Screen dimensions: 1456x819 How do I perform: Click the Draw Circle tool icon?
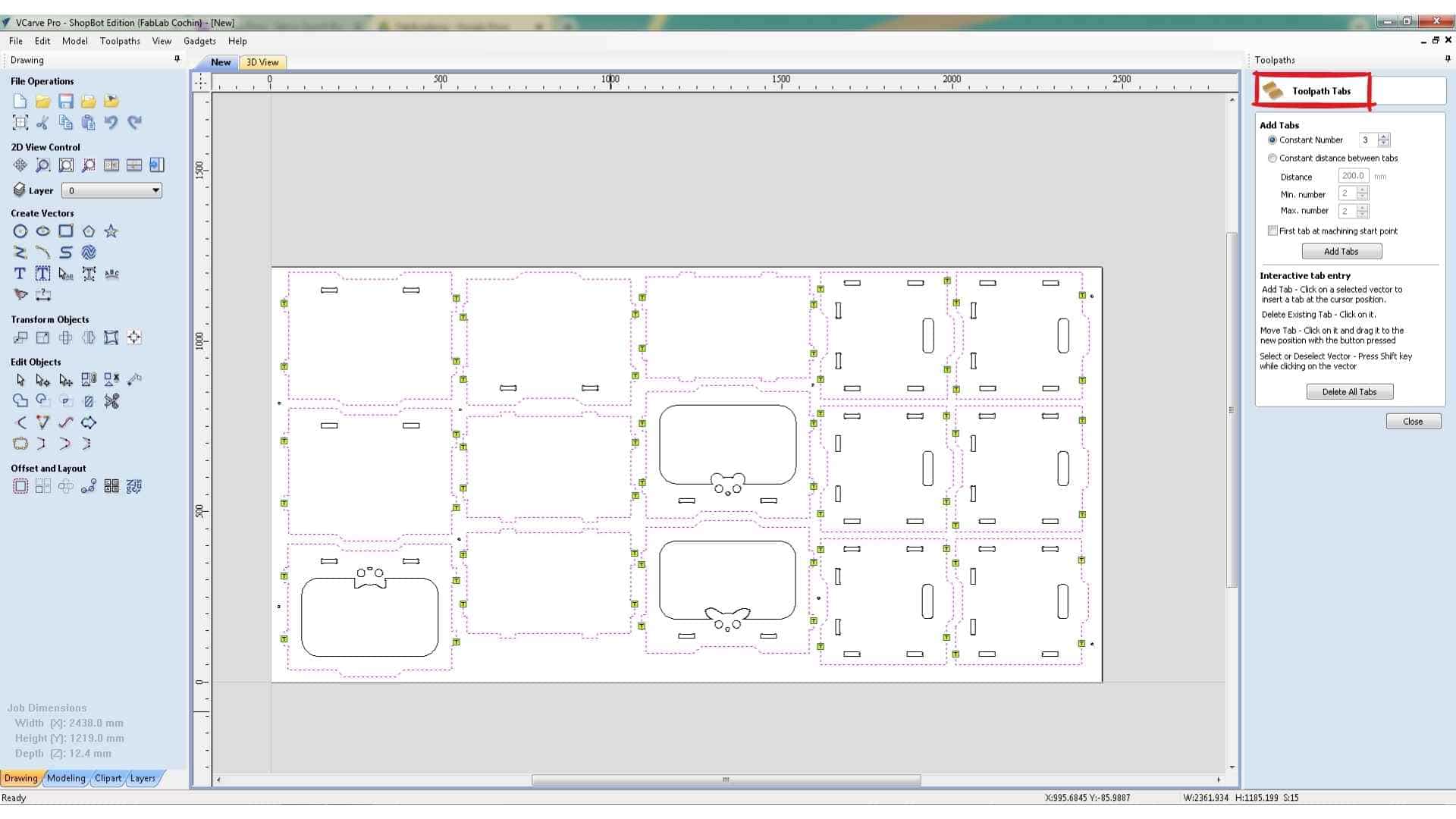[x=20, y=231]
